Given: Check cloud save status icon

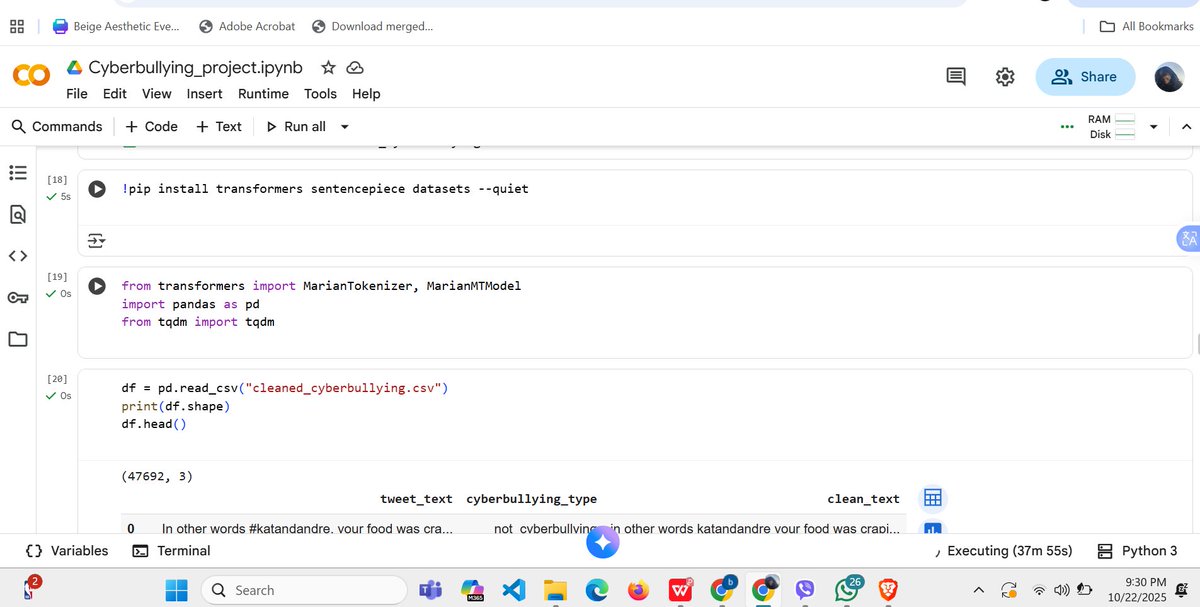Looking at the screenshot, I should (x=354, y=68).
